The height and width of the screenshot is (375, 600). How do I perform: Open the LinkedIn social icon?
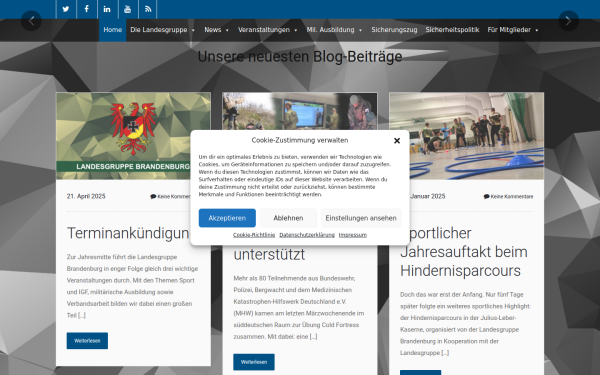tap(107, 9)
